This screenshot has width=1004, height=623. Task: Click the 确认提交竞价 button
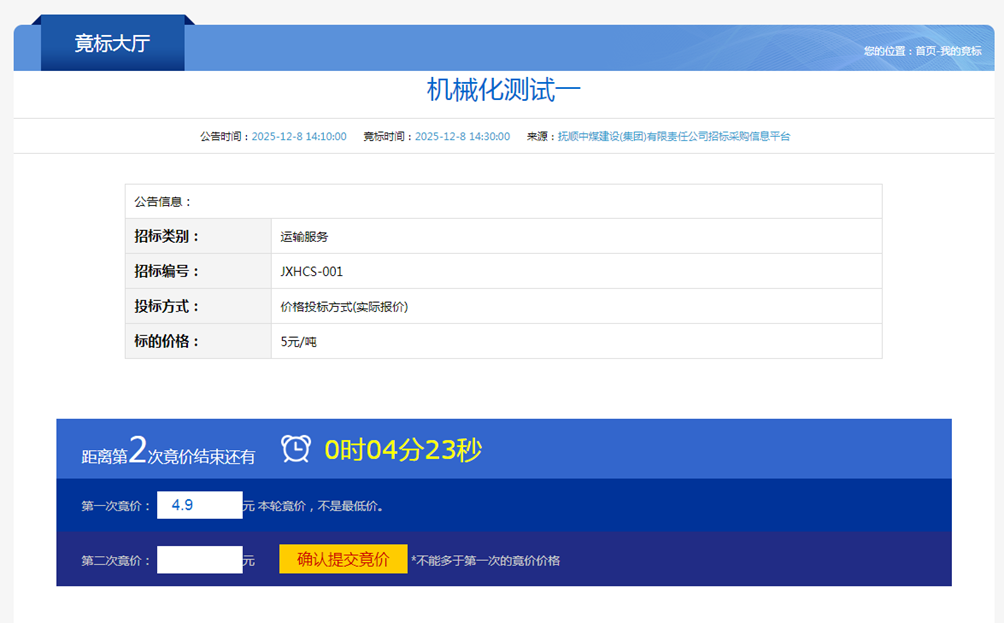click(x=343, y=559)
